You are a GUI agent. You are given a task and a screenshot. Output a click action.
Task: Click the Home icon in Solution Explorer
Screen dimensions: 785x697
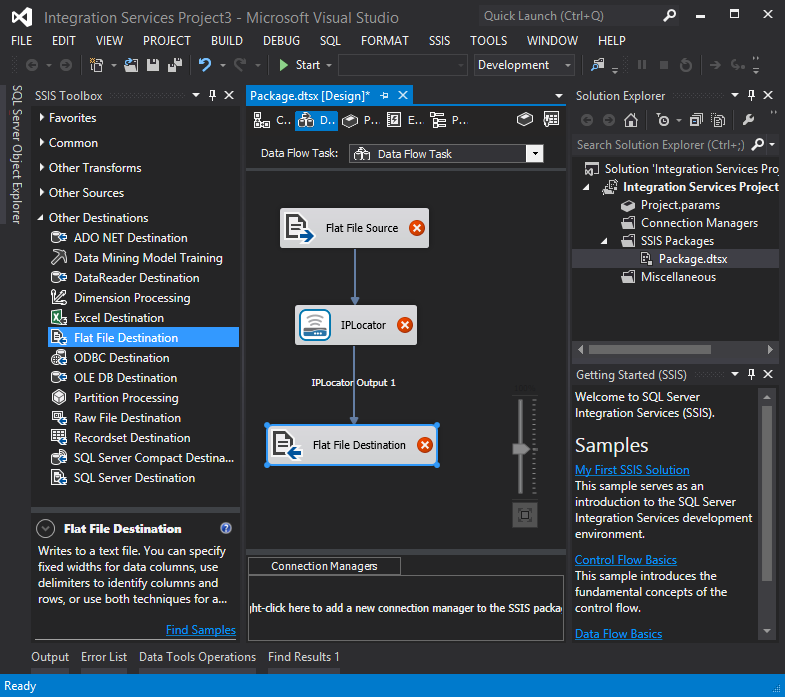pyautogui.click(x=631, y=120)
